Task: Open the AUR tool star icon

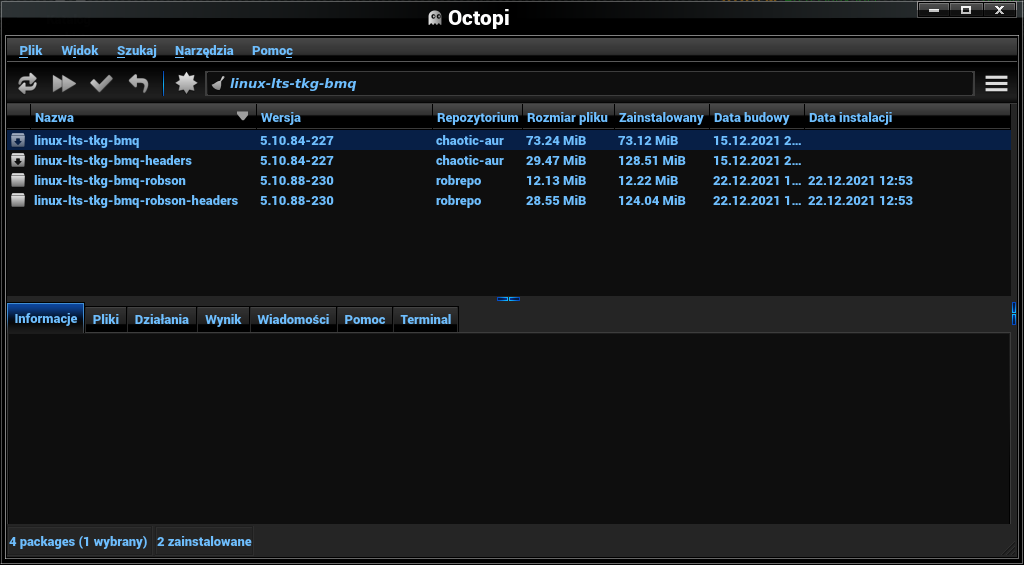Action: click(186, 83)
